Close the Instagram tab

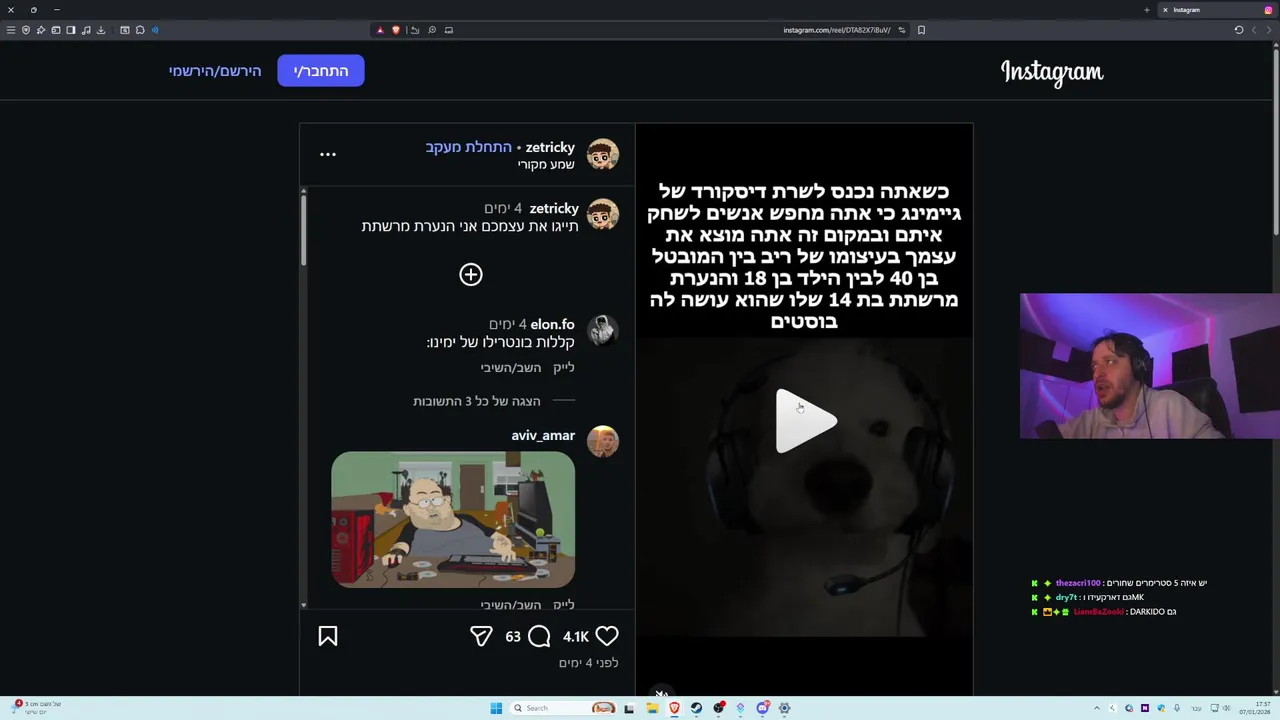pos(1165,10)
